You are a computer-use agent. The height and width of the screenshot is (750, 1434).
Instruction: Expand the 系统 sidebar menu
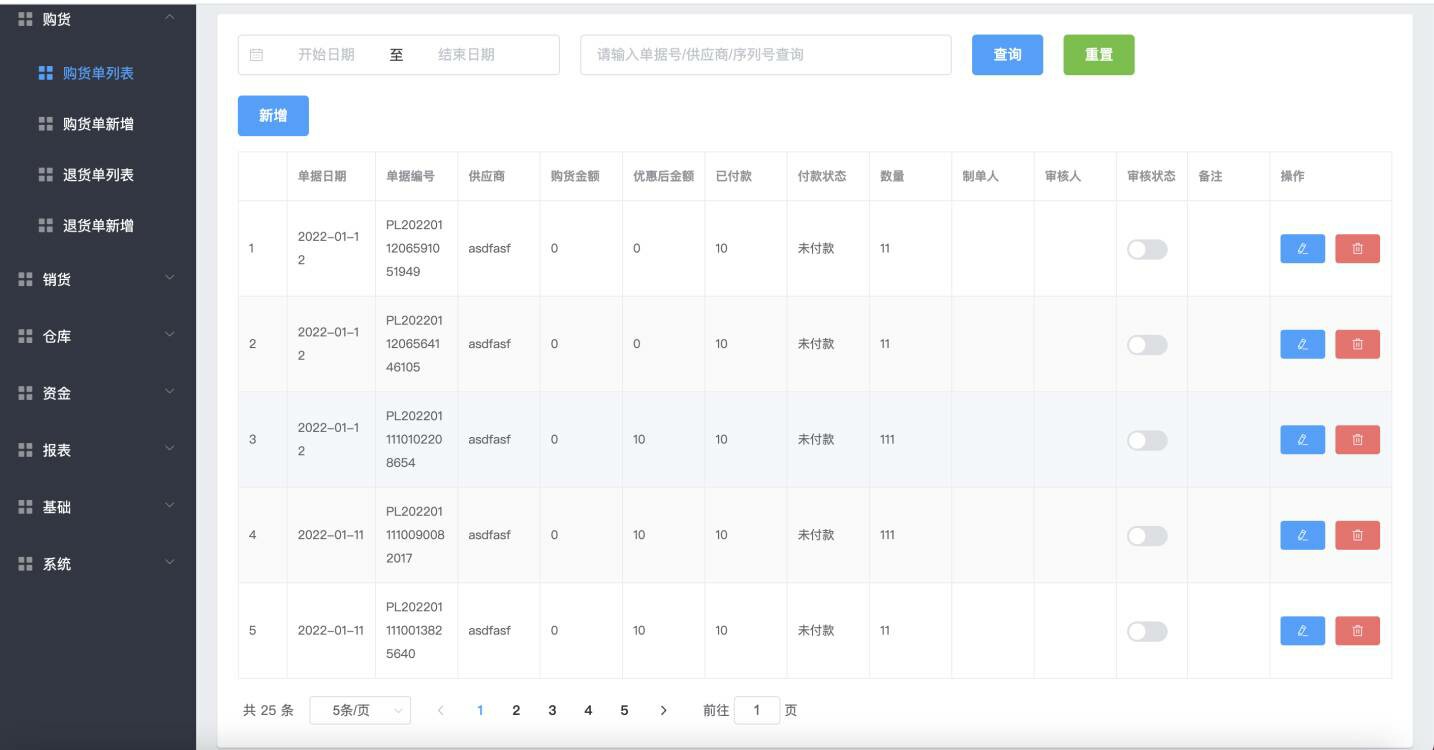[x=58, y=564]
